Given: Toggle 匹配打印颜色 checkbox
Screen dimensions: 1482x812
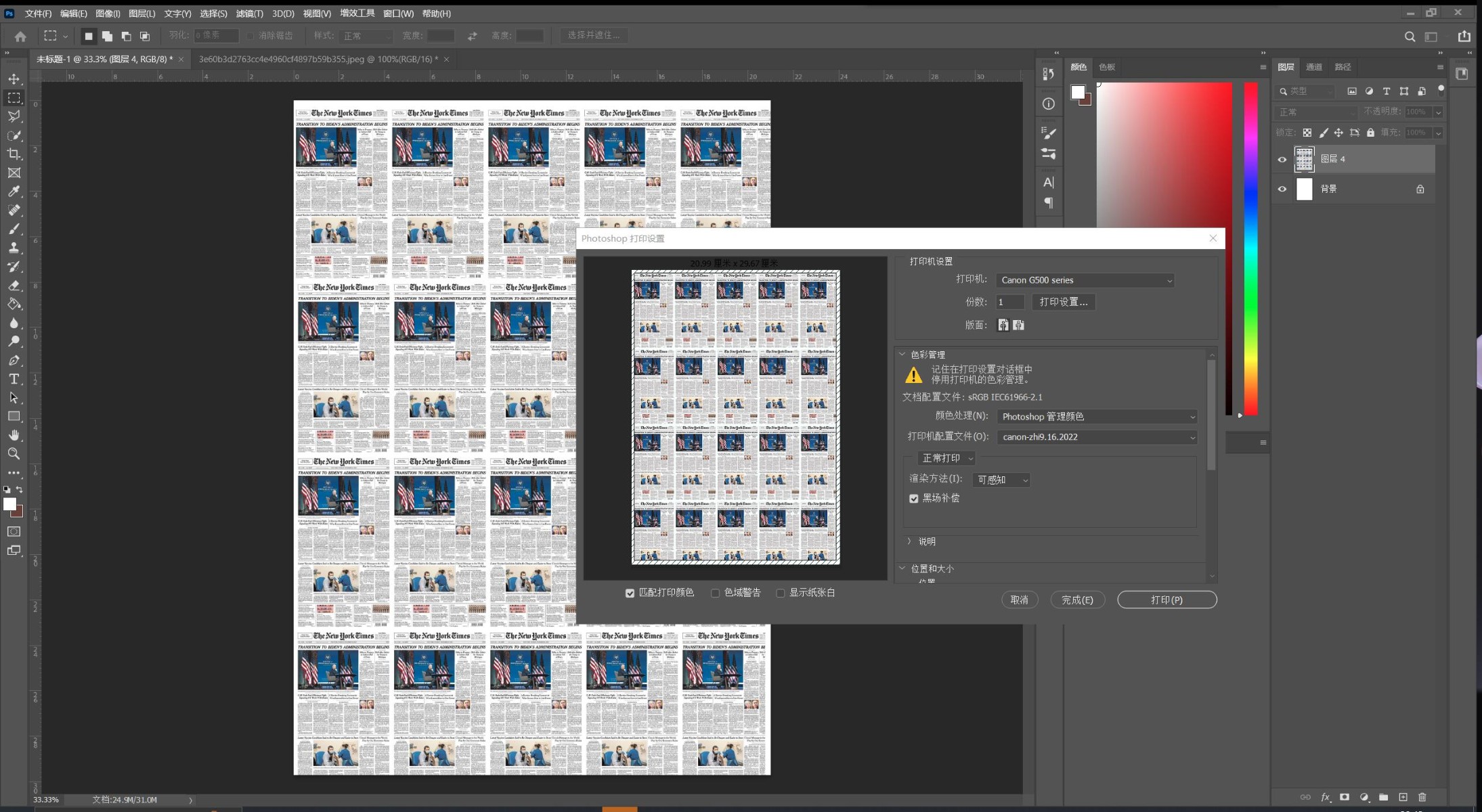Looking at the screenshot, I should (630, 593).
